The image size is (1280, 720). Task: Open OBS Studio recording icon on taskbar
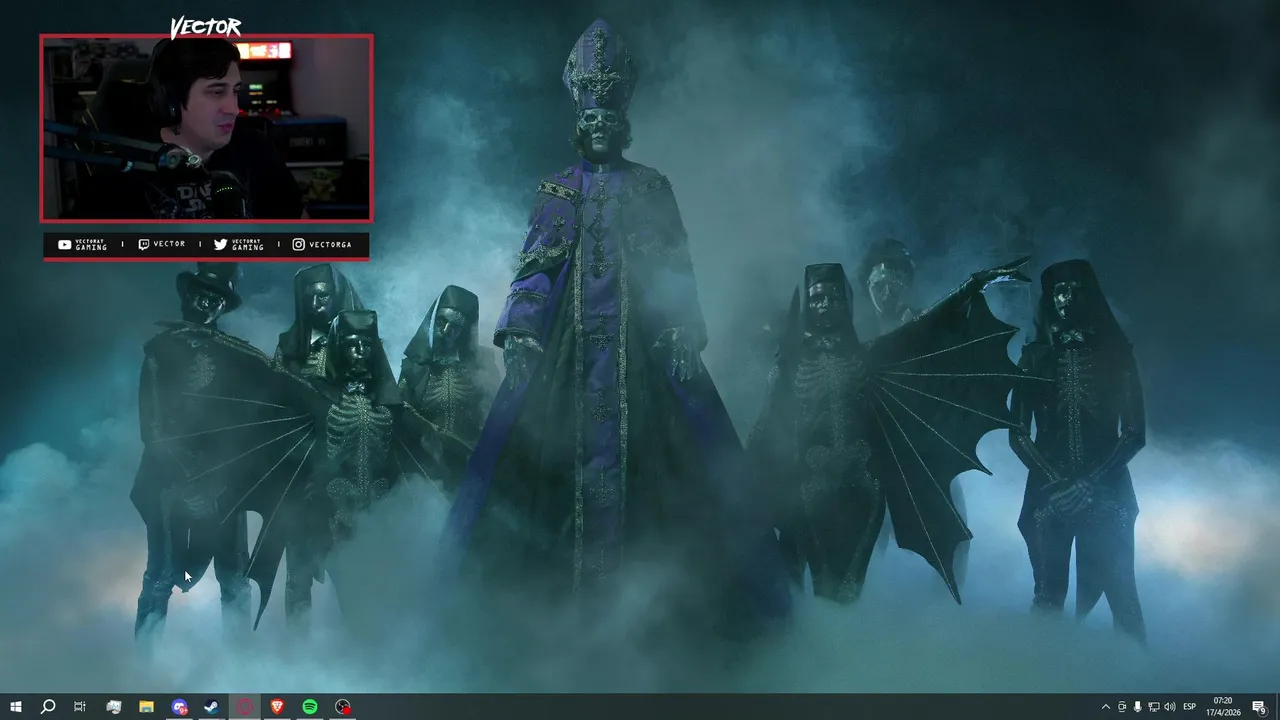pyautogui.click(x=343, y=707)
